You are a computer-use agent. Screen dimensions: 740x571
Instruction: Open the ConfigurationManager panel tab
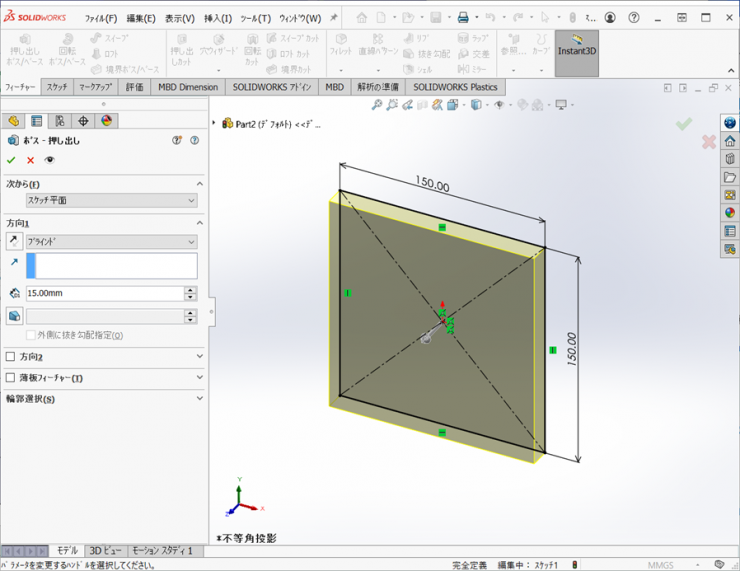(60, 121)
